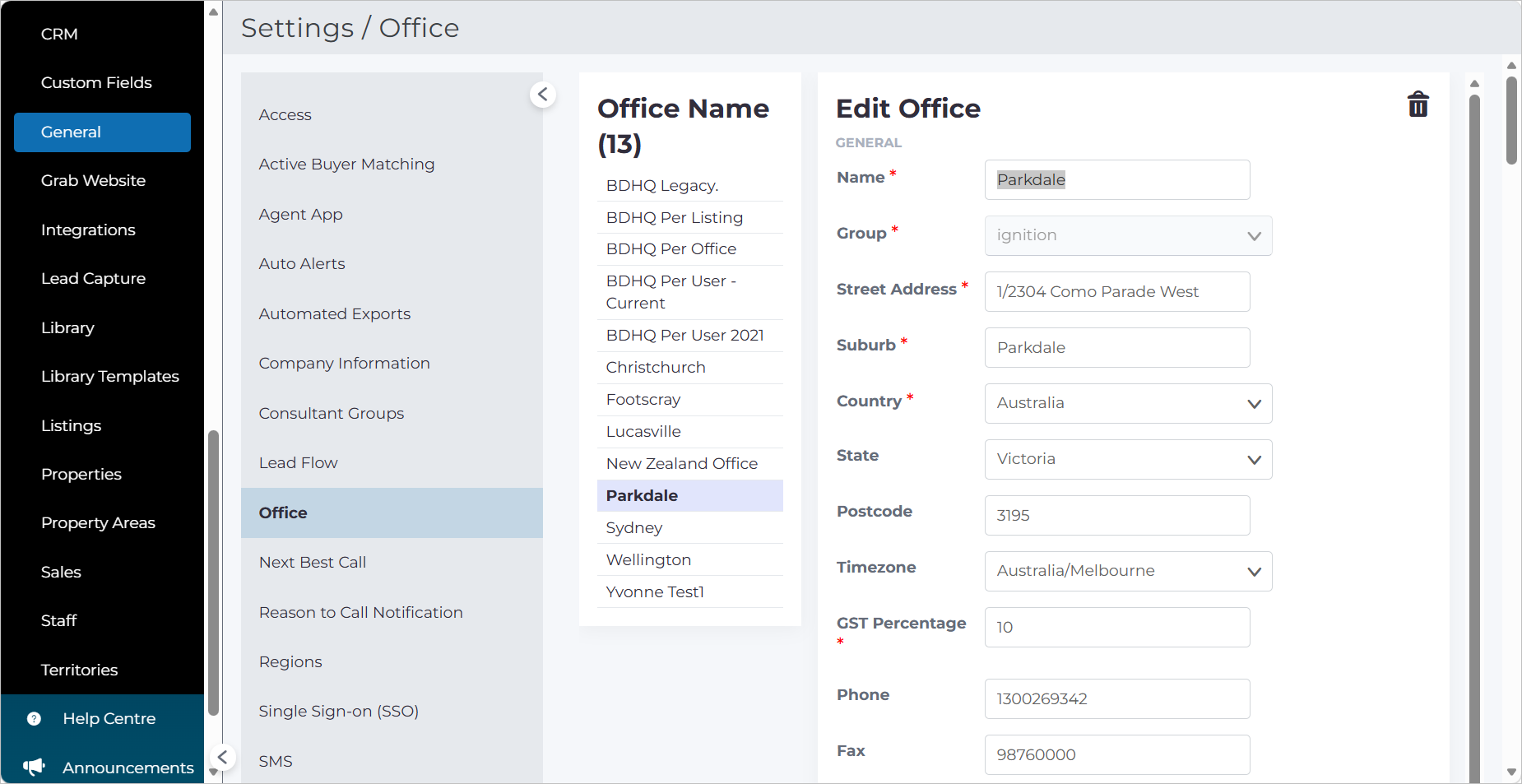
Task: Collapse settings list with the chevron button
Action: [543, 95]
